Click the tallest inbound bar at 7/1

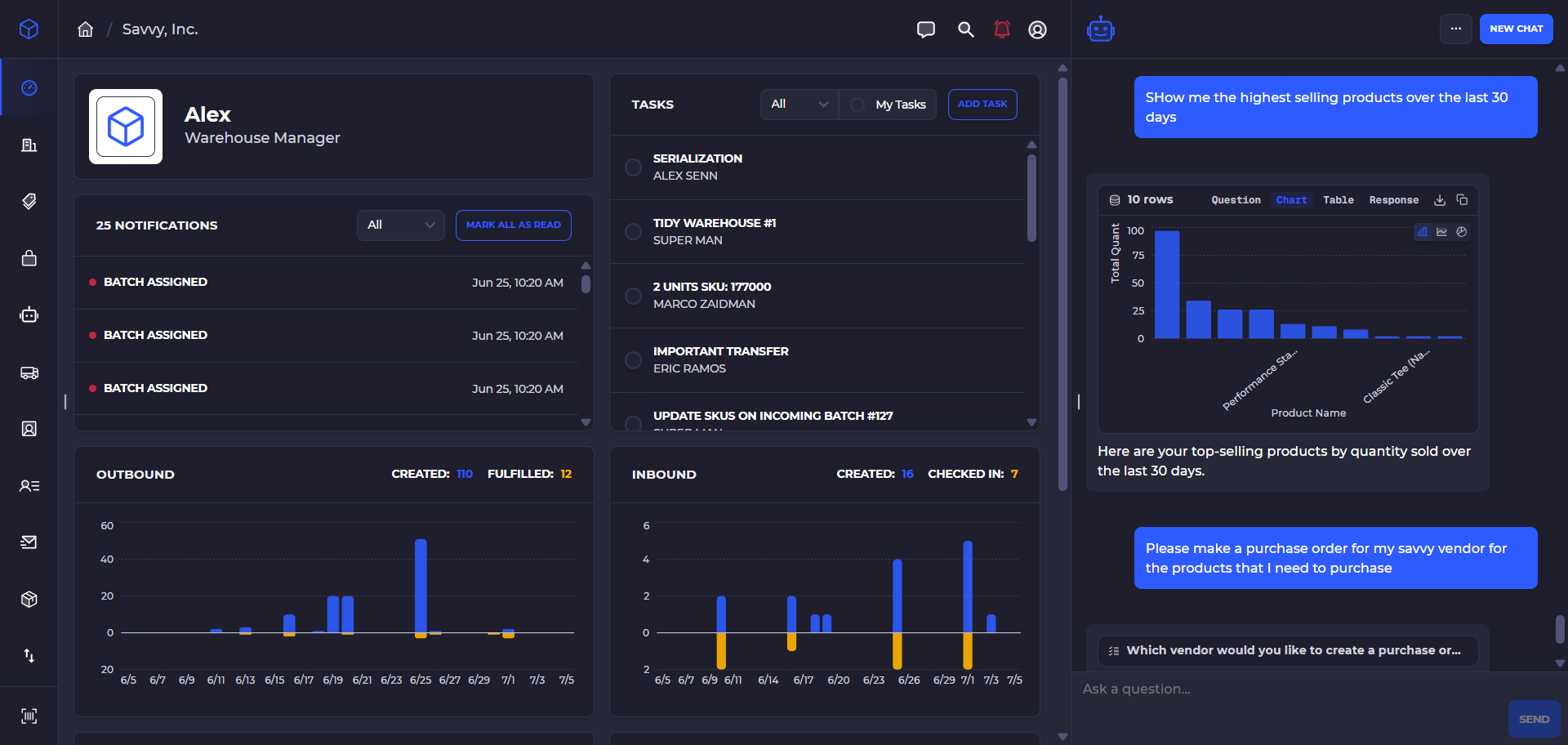coord(968,587)
